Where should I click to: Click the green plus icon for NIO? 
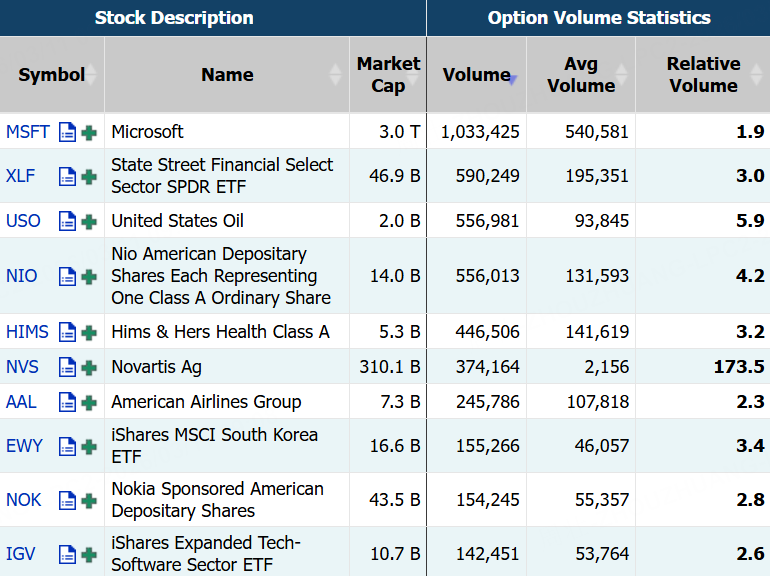click(89, 276)
